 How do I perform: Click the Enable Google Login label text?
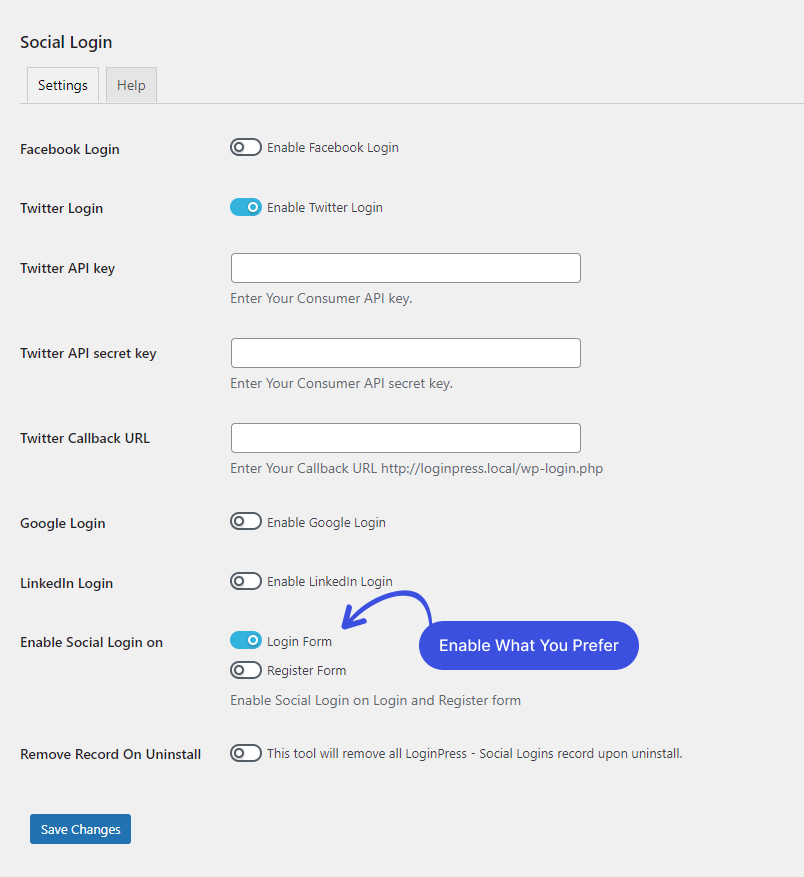click(x=326, y=522)
